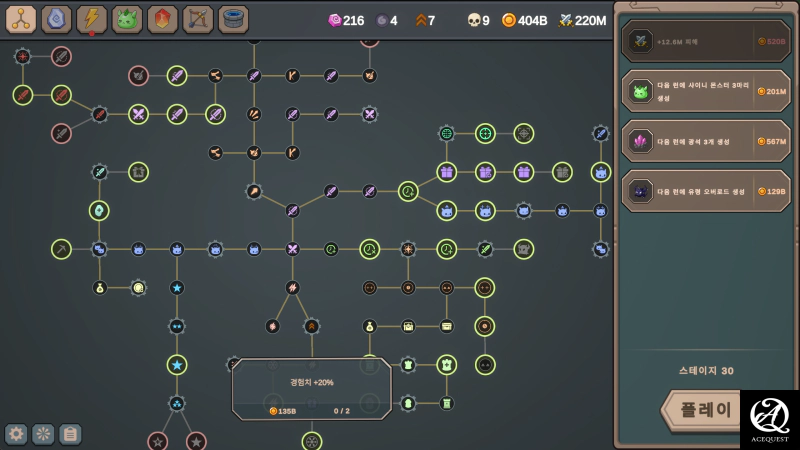Click the settings gear icon
This screenshot has width=800, height=450.
pos(16,434)
